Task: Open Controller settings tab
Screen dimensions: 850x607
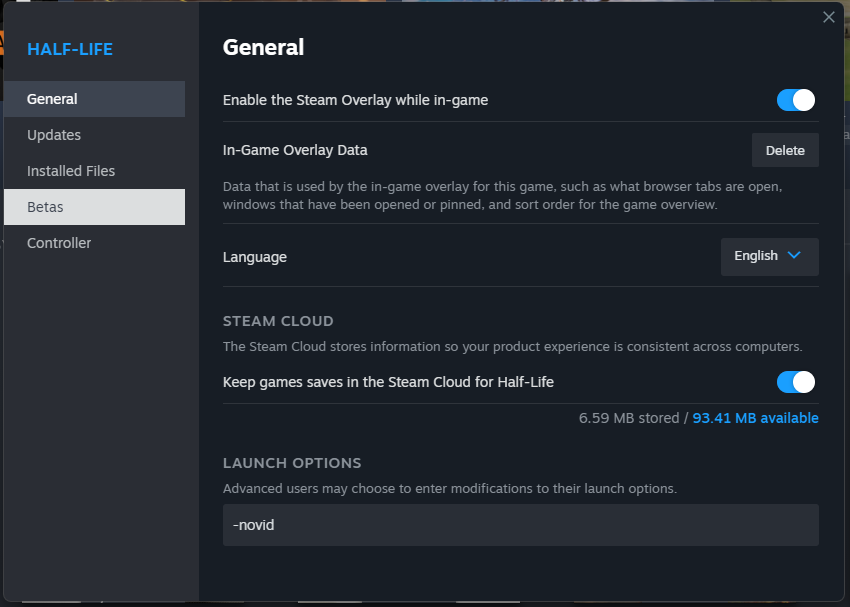Action: pos(94,243)
